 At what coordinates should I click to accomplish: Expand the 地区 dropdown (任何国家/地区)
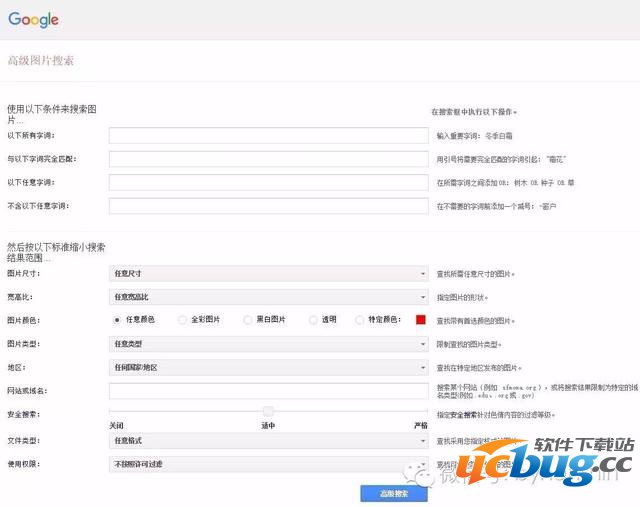tap(269, 367)
